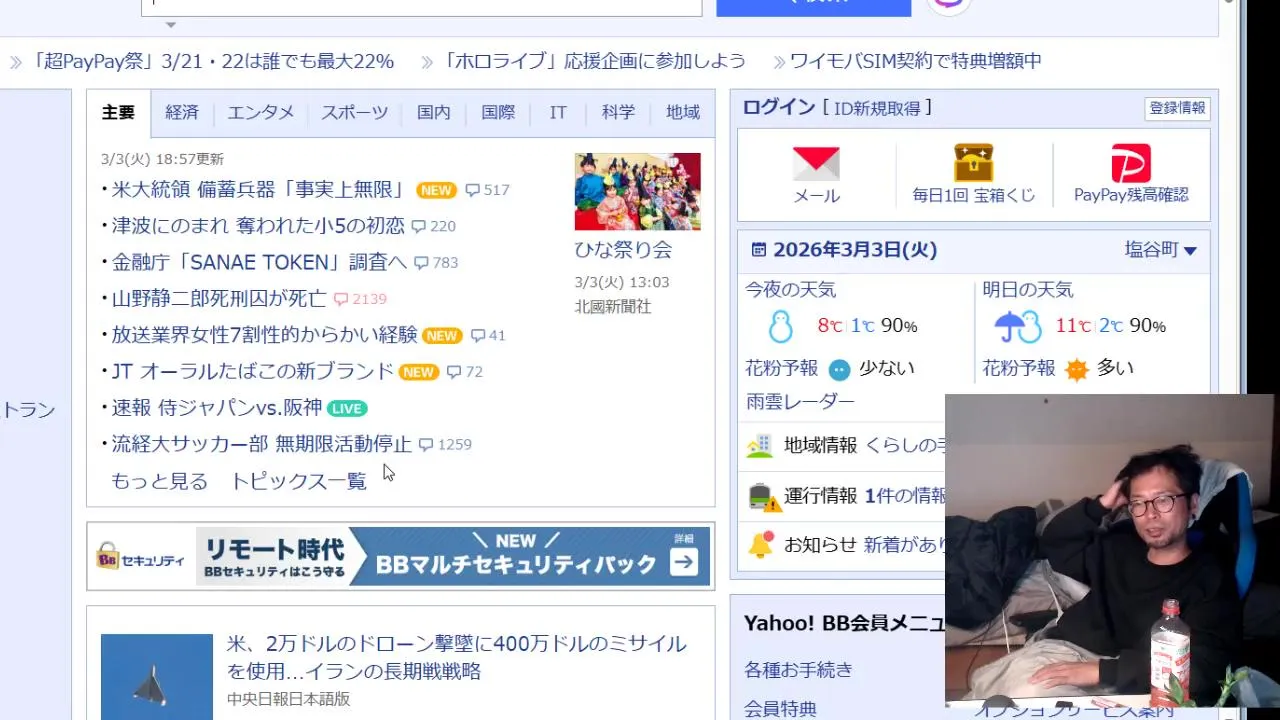Click the ひな祭り会 caption link

coord(623,250)
